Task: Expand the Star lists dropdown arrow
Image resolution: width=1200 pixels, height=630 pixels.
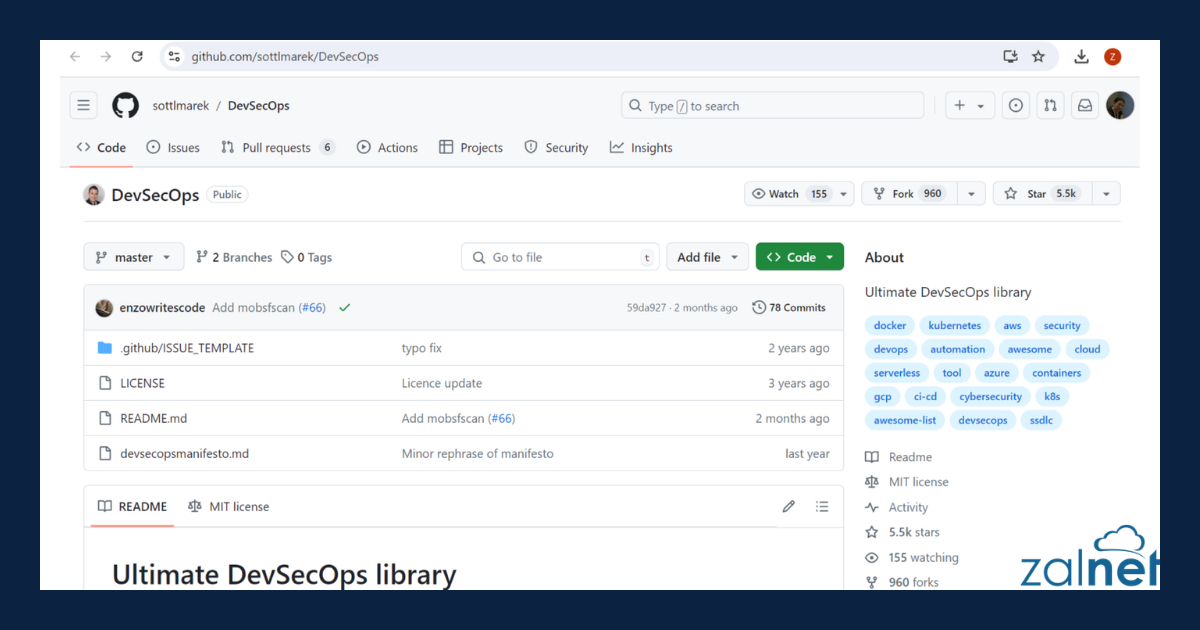Action: tap(1107, 194)
